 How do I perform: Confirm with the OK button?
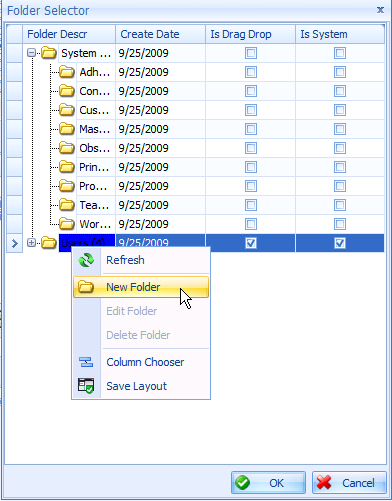268,483
